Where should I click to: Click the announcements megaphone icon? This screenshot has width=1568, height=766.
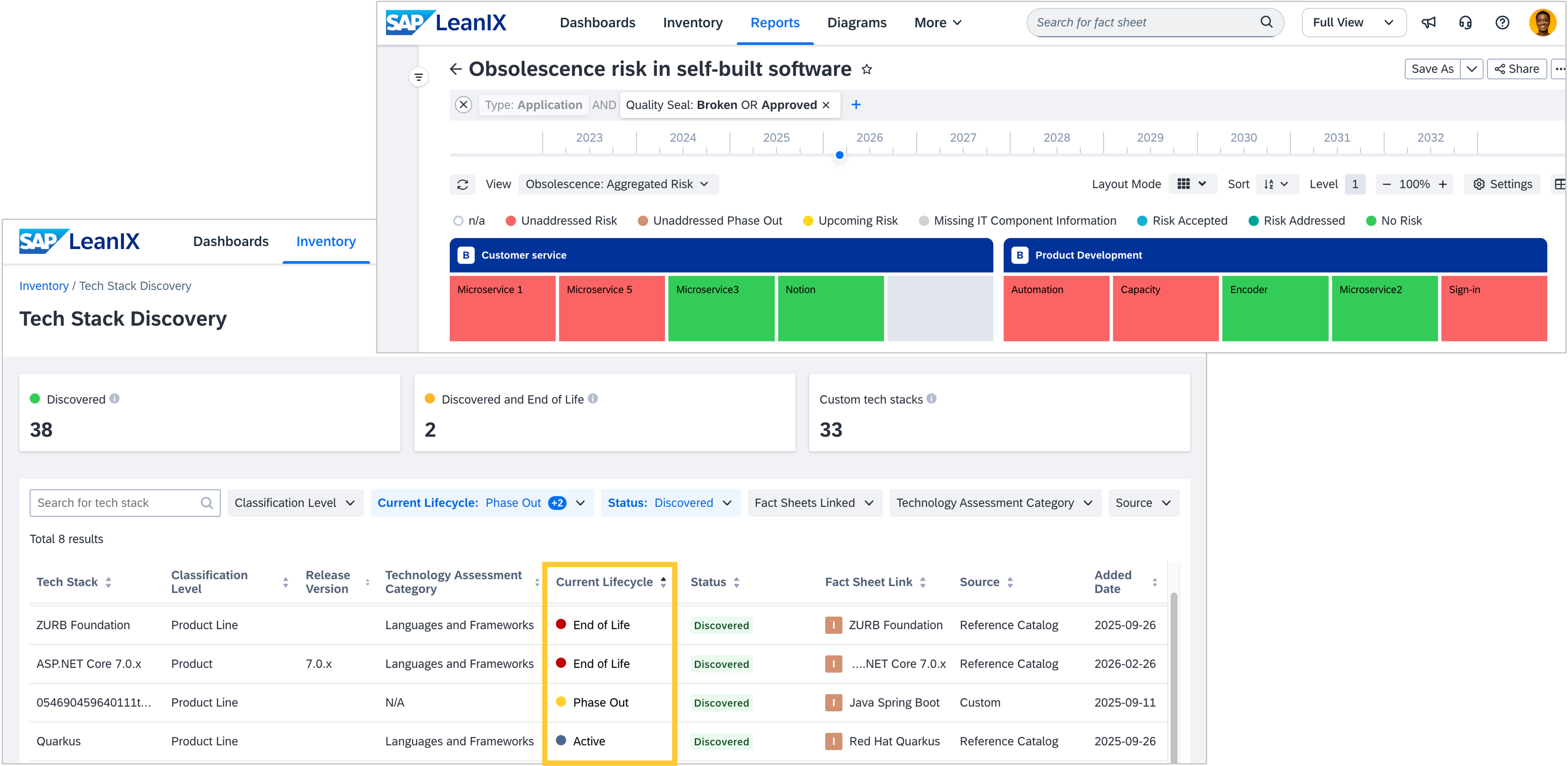pyautogui.click(x=1428, y=23)
